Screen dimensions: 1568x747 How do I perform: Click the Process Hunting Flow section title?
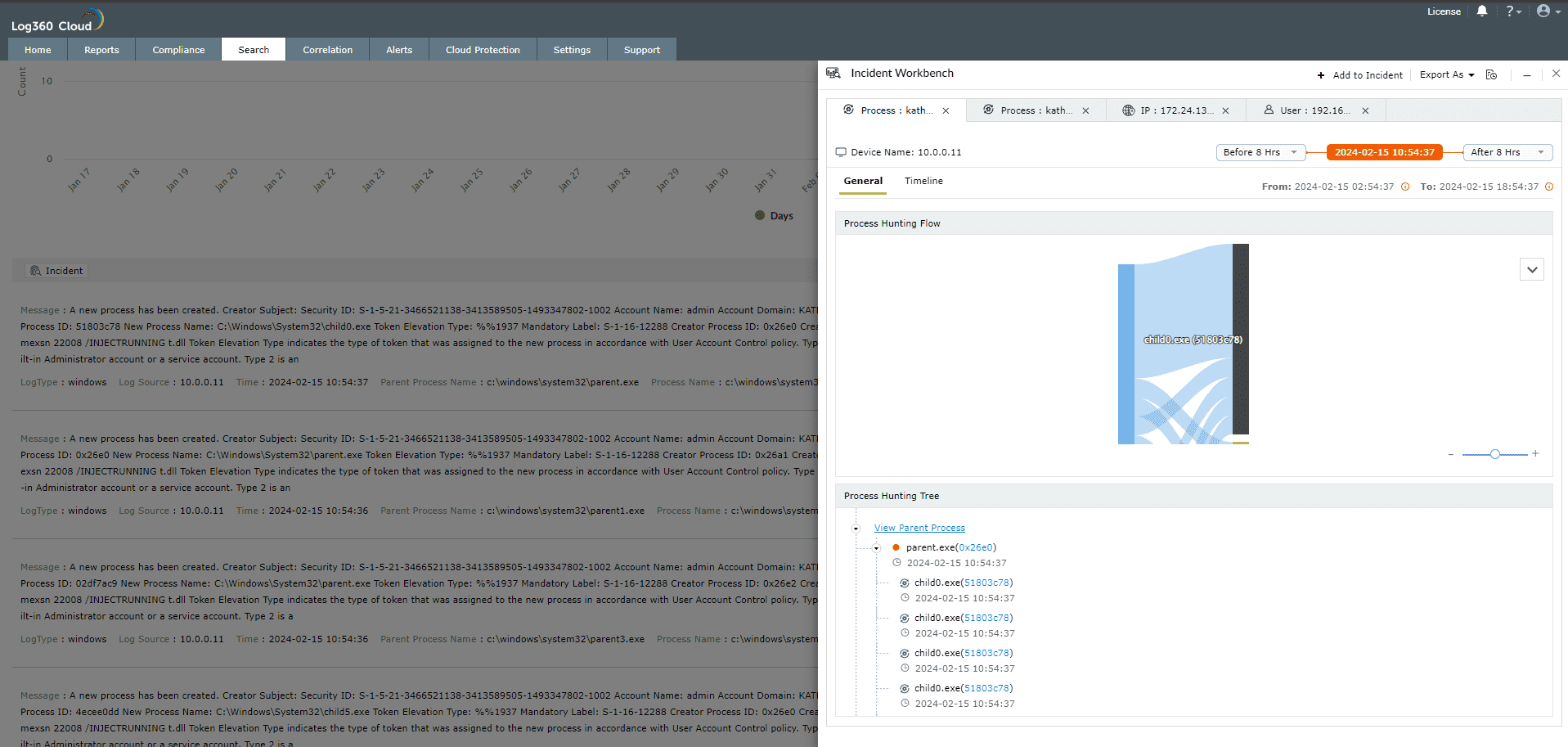click(x=892, y=223)
